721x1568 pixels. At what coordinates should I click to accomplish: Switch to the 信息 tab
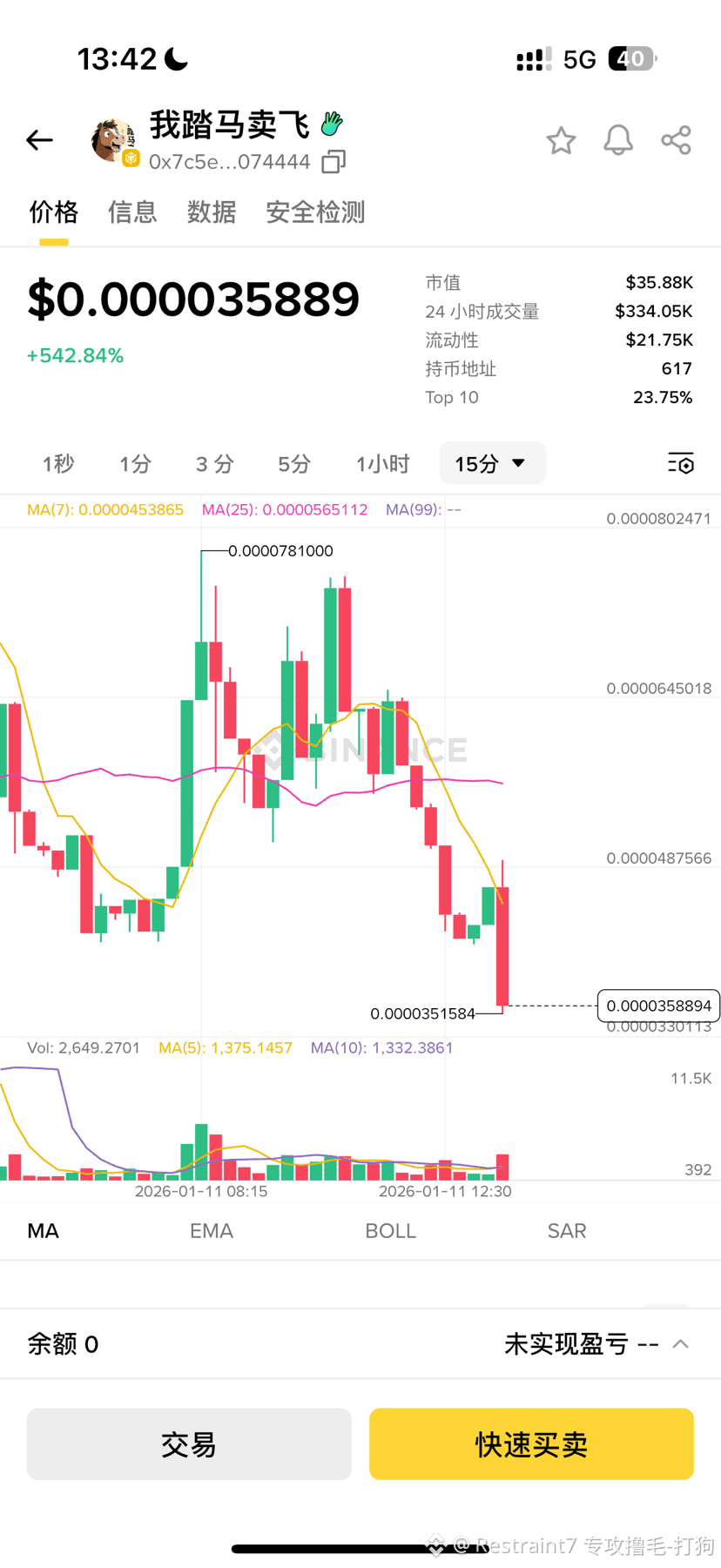(132, 212)
